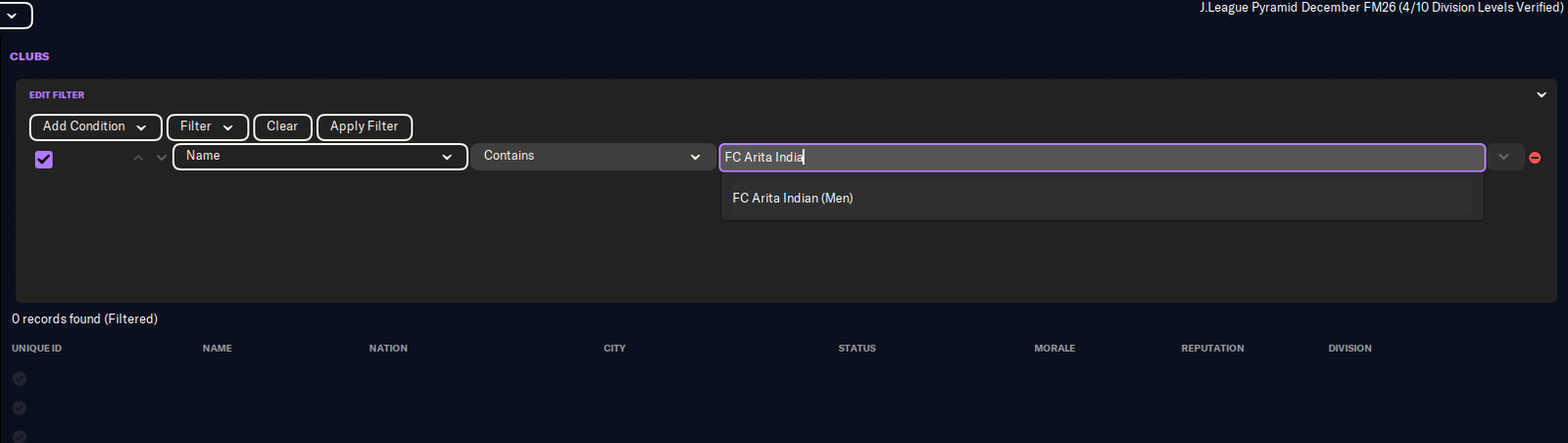
Task: Move the filter condition up
Action: click(138, 158)
